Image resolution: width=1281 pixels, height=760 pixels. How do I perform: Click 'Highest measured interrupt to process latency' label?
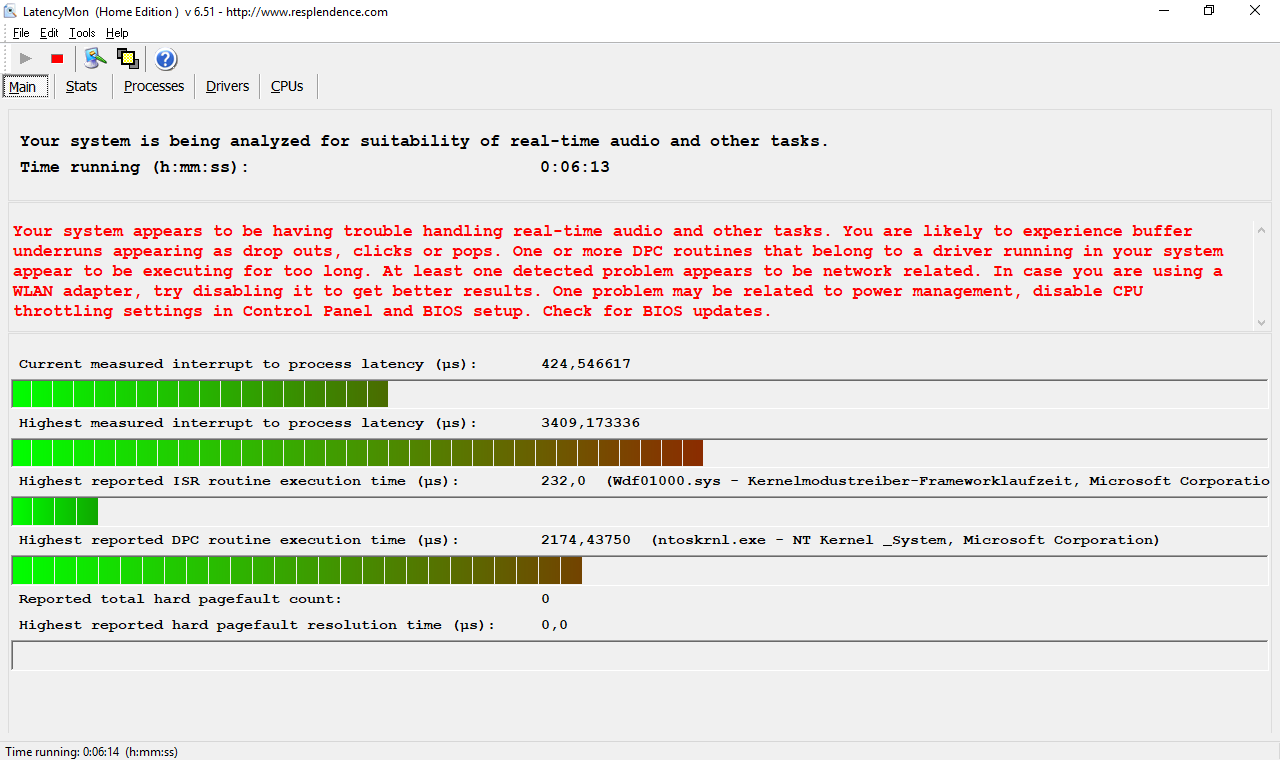pos(248,423)
